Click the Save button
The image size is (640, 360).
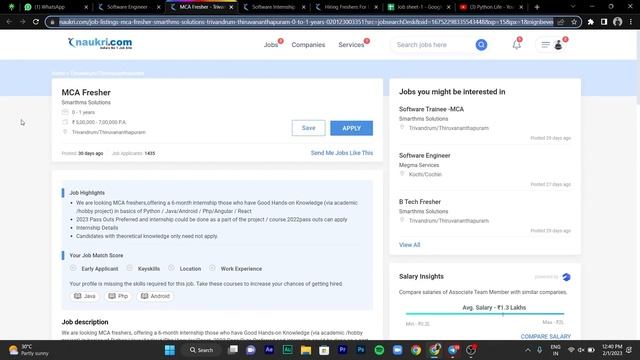tap(309, 128)
